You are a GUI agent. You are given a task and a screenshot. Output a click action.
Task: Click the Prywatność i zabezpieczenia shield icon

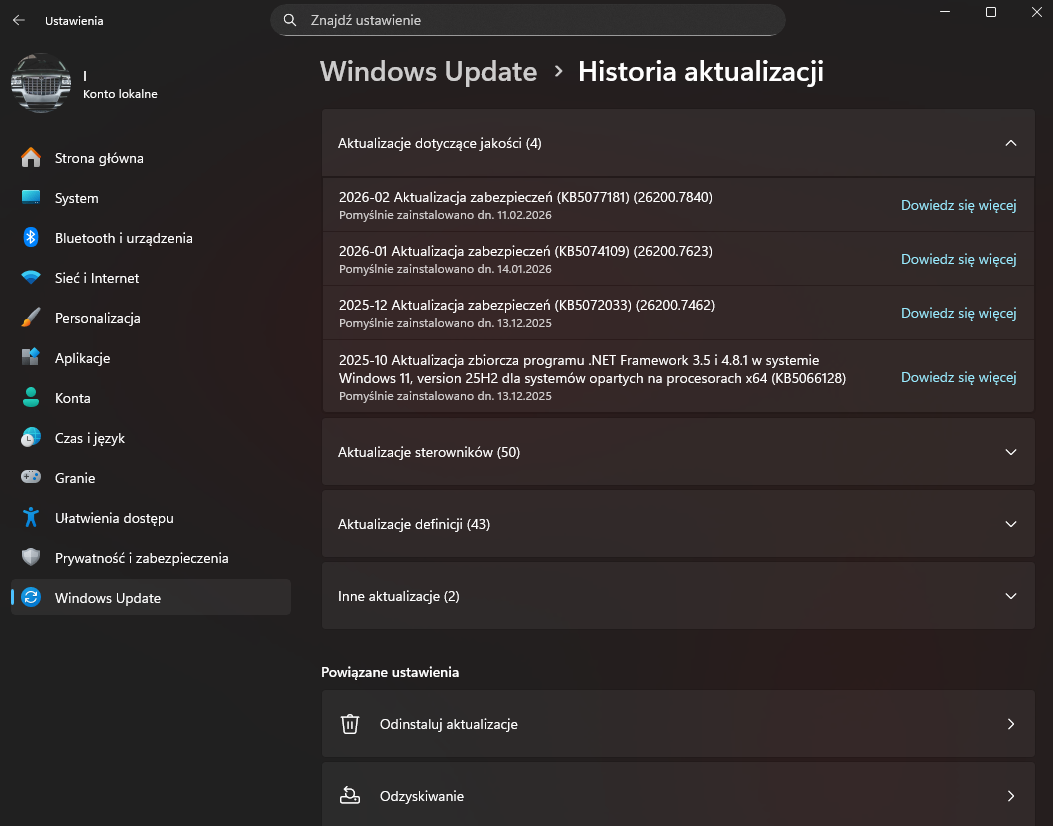point(31,558)
